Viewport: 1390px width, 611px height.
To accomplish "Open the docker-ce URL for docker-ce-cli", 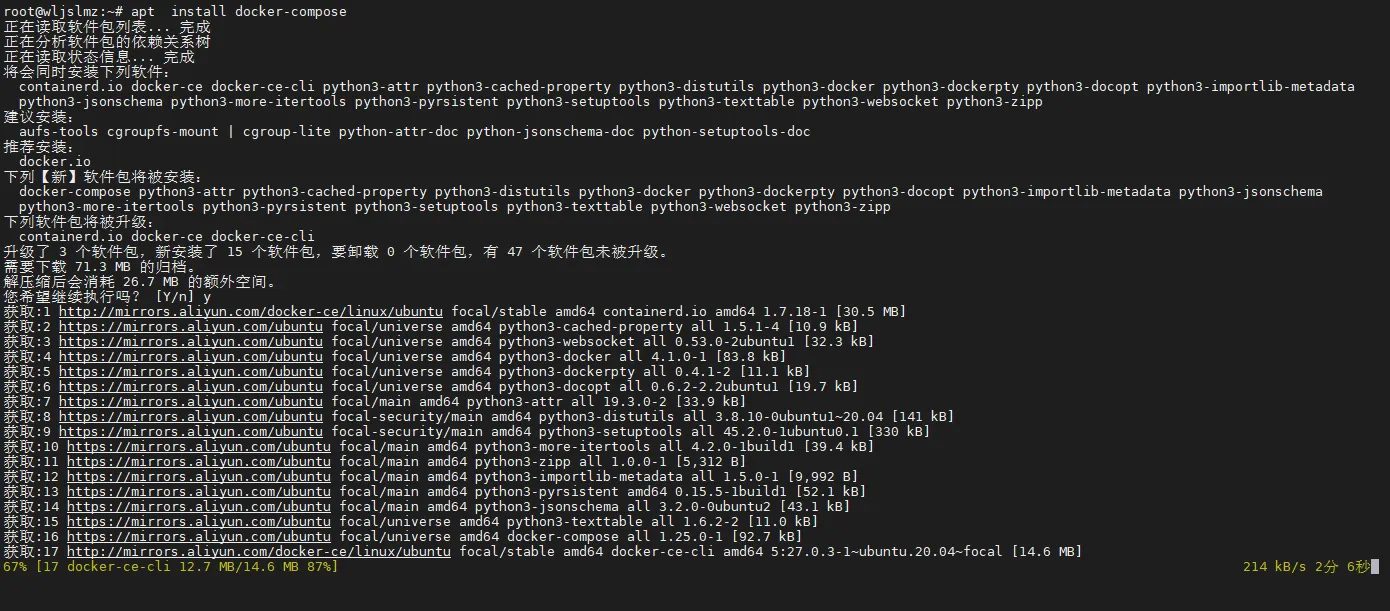I will 258,552.
